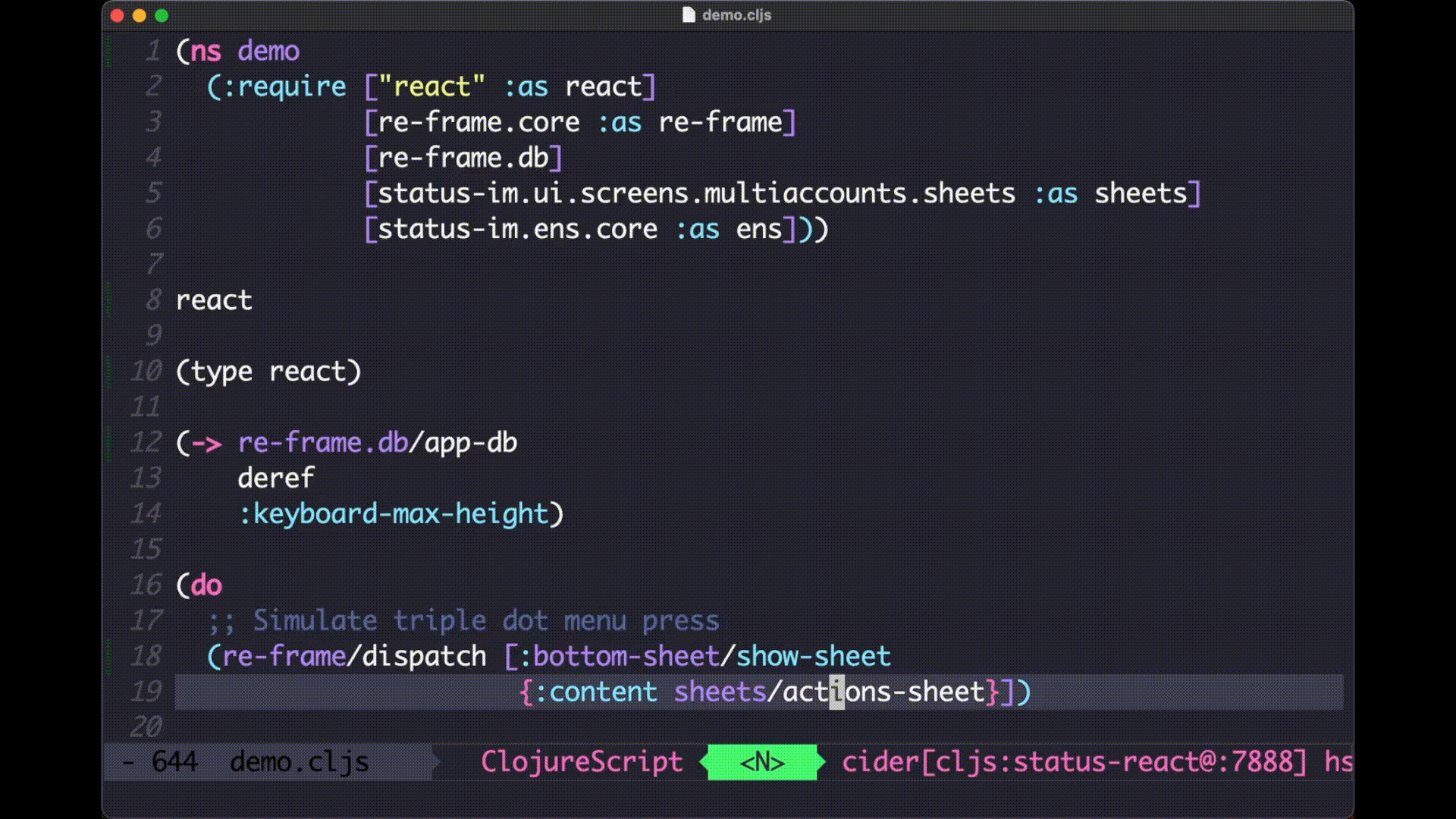Collapse the ns form opening paren on line 1
The height and width of the screenshot is (819, 1456).
[x=182, y=50]
